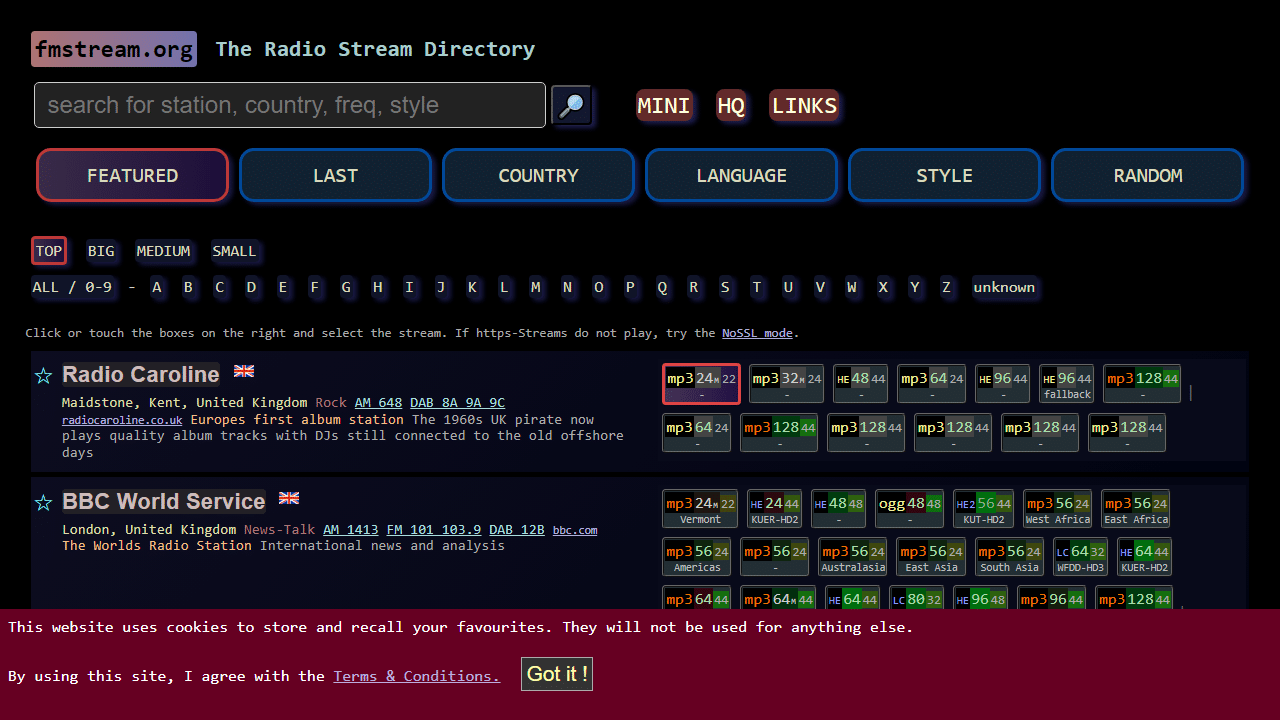Star Radio Caroline as favourite
Viewport: 1280px width, 720px height.
[x=43, y=376]
